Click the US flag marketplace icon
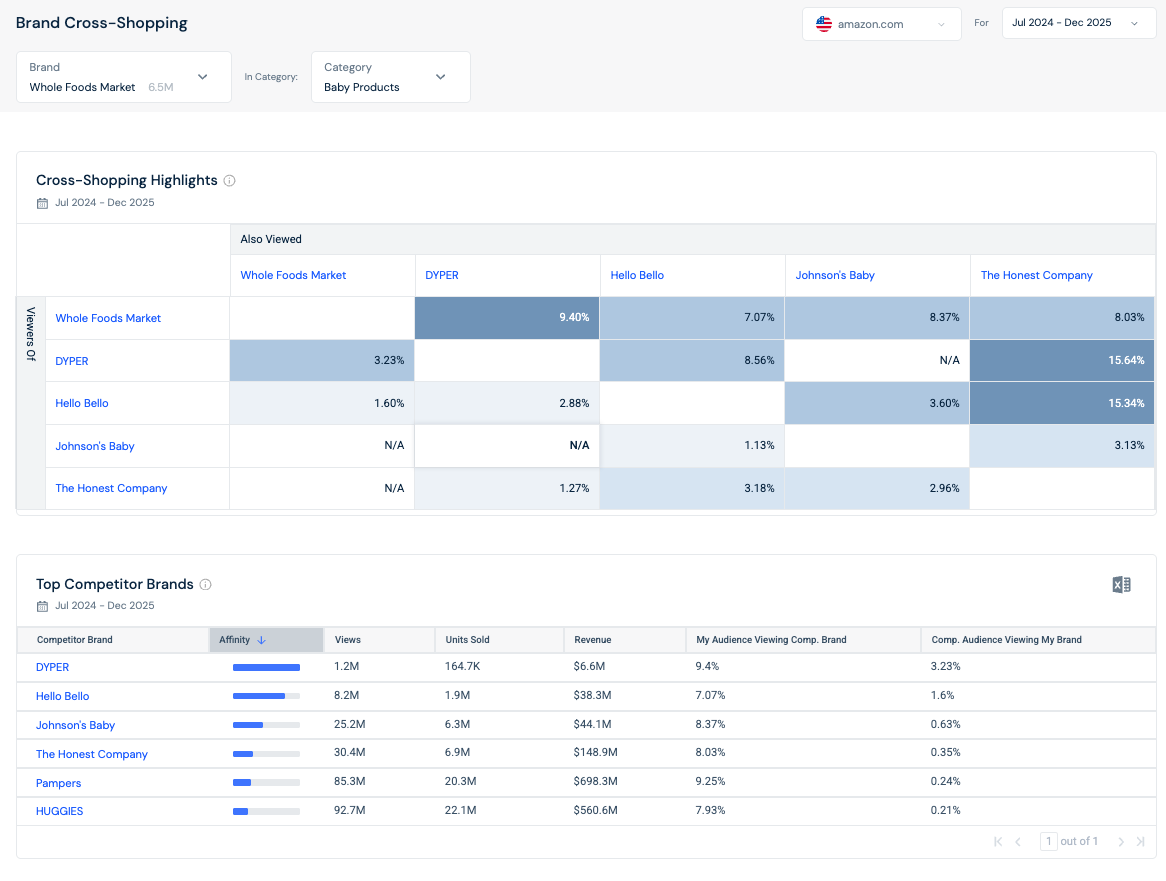 point(823,24)
